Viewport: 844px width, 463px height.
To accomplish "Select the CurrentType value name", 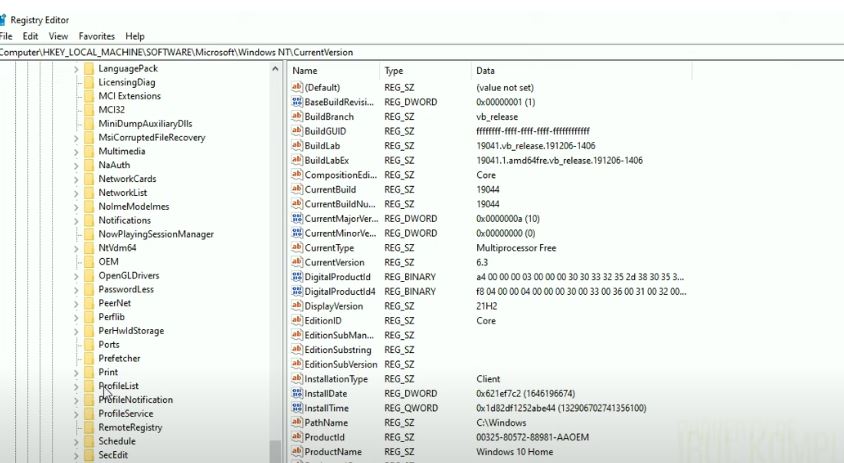I will tap(329, 248).
